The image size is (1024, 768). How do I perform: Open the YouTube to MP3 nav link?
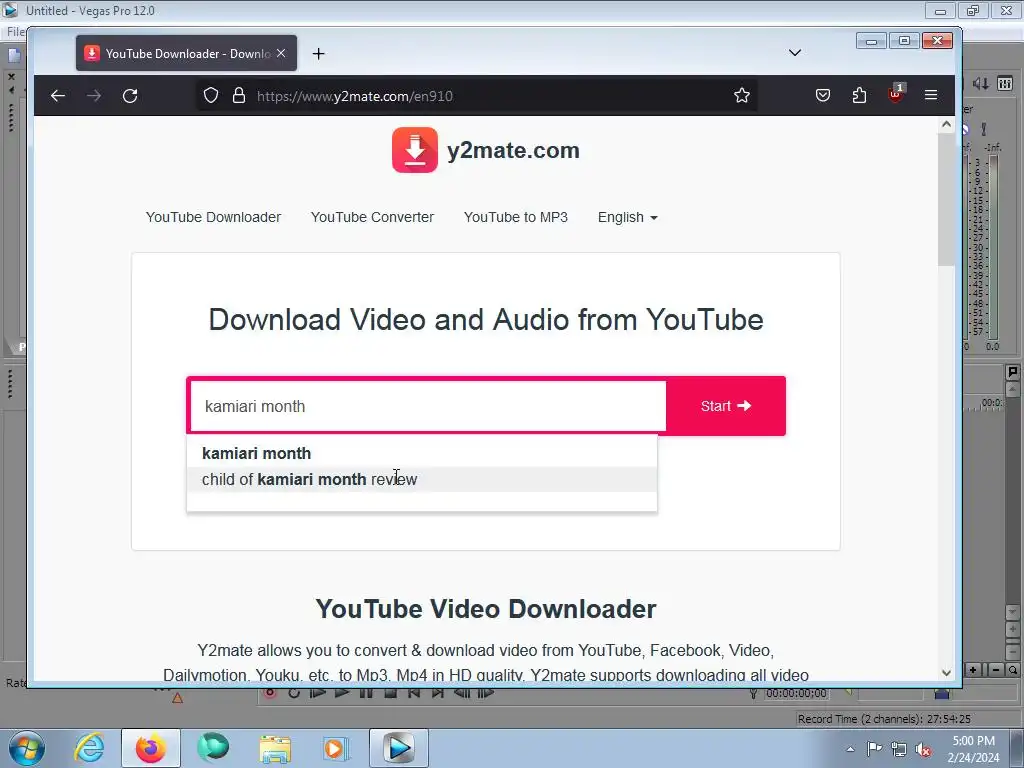tap(516, 217)
